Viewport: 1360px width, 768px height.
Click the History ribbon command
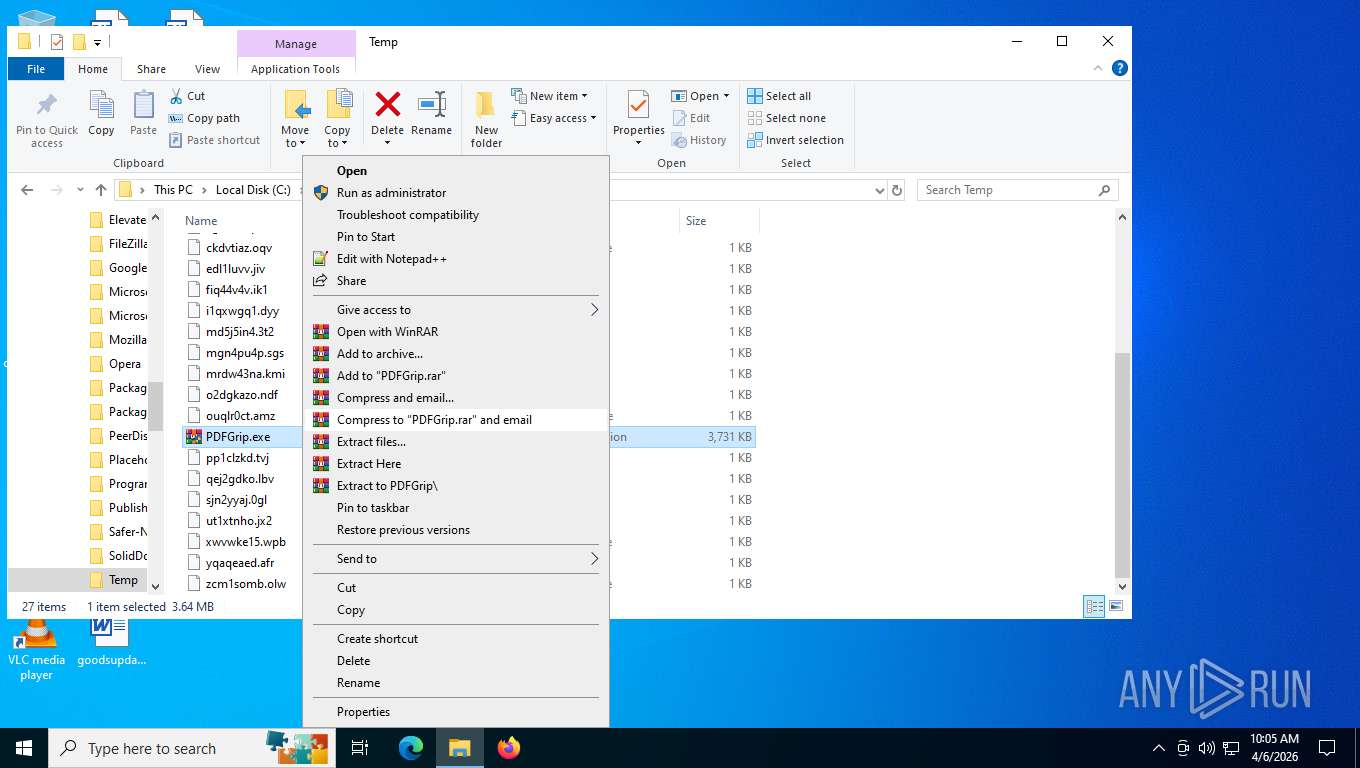pyautogui.click(x=699, y=140)
